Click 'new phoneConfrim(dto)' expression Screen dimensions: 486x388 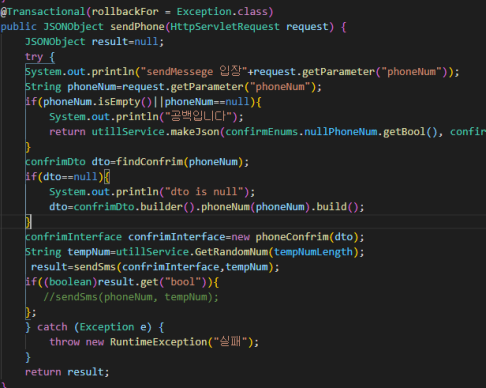click(295, 237)
